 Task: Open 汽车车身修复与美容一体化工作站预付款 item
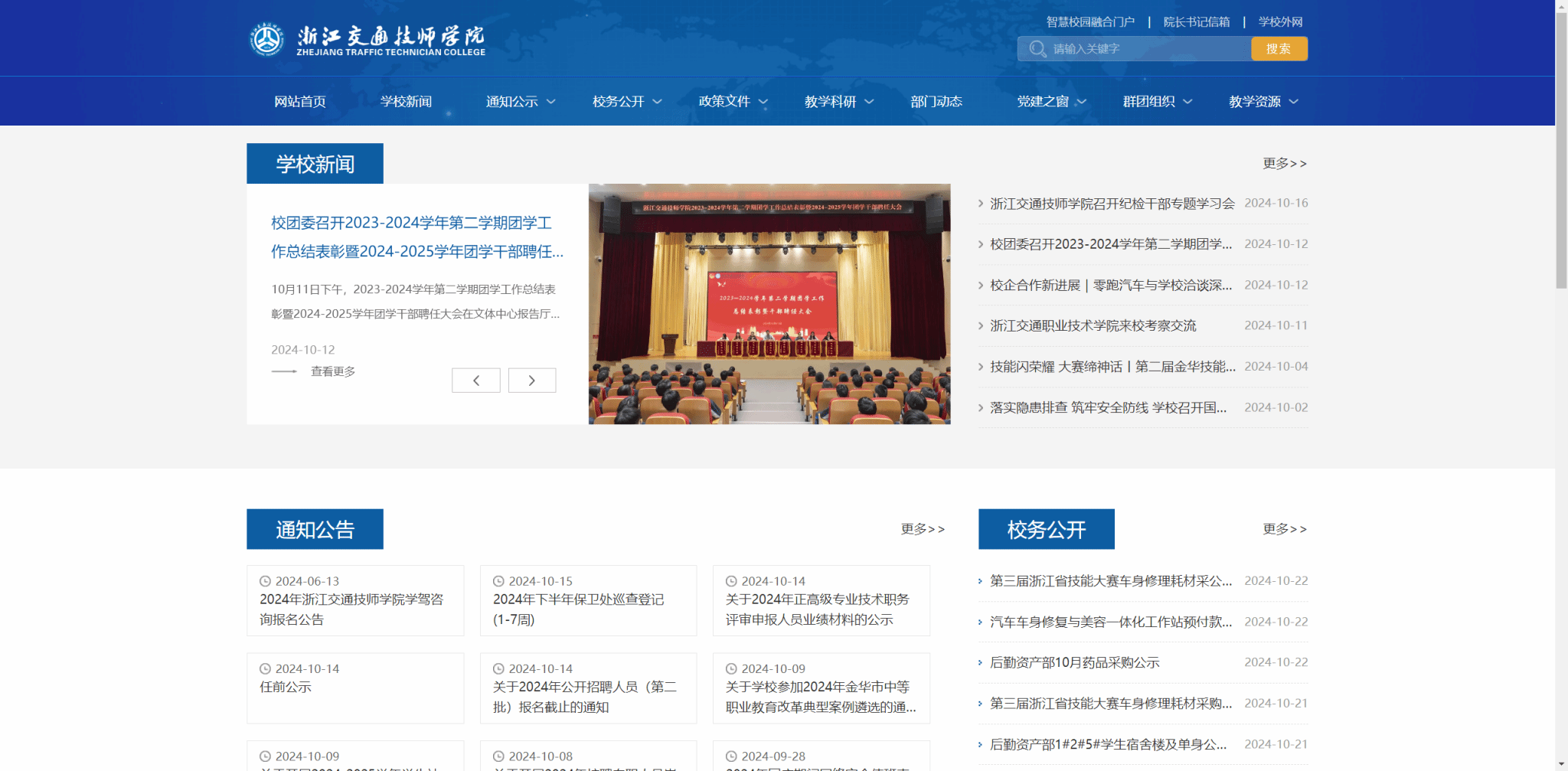click(x=1111, y=622)
